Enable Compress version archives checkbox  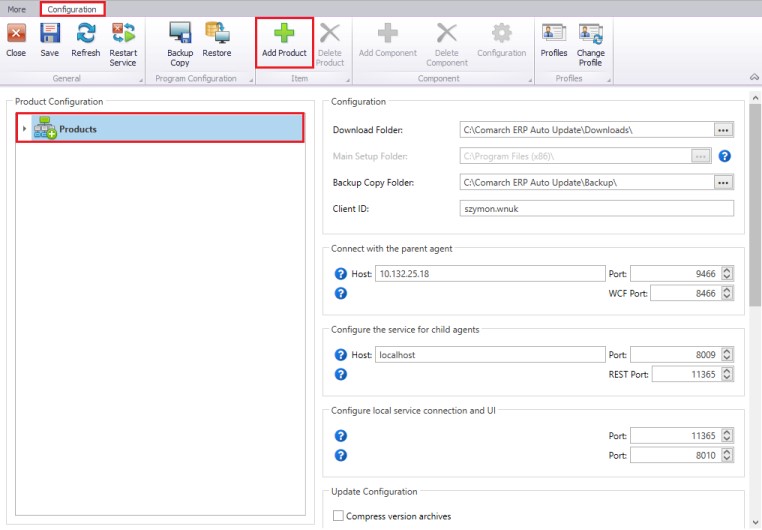coord(338,515)
